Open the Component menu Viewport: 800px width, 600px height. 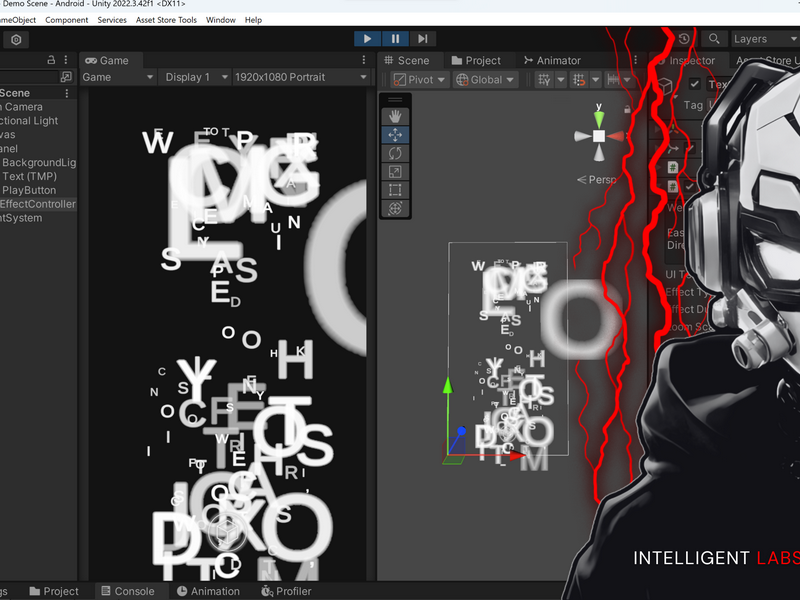tap(67, 20)
